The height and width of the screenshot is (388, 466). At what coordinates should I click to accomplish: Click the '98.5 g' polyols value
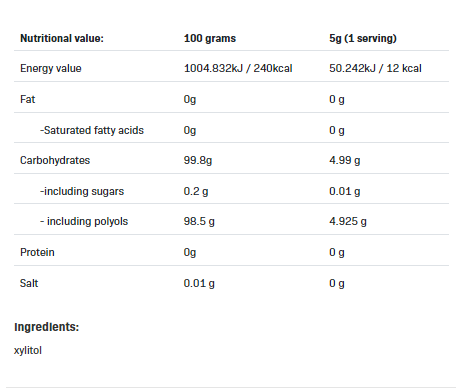point(199,221)
